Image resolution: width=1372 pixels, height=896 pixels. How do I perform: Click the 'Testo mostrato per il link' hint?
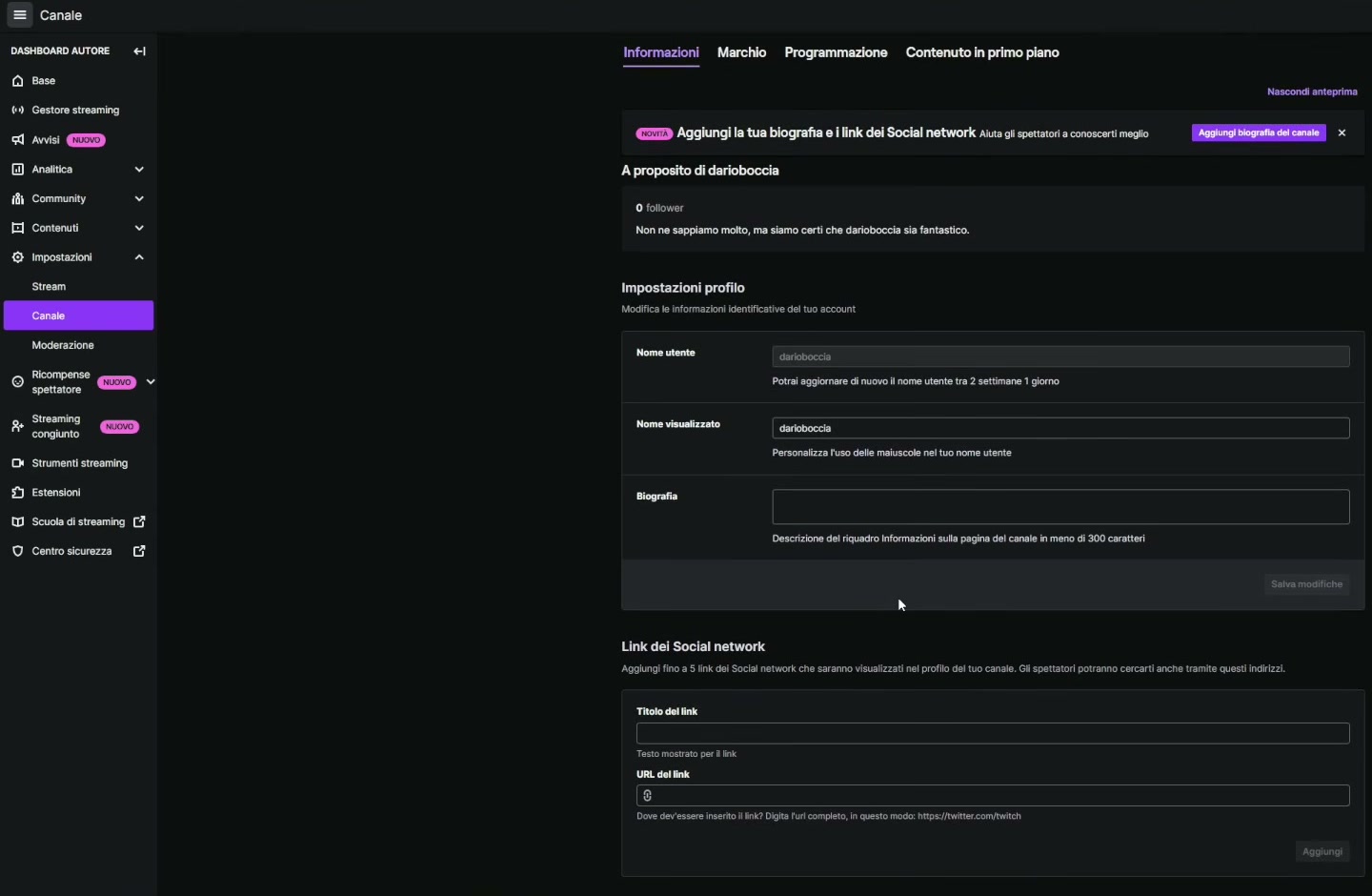686,754
